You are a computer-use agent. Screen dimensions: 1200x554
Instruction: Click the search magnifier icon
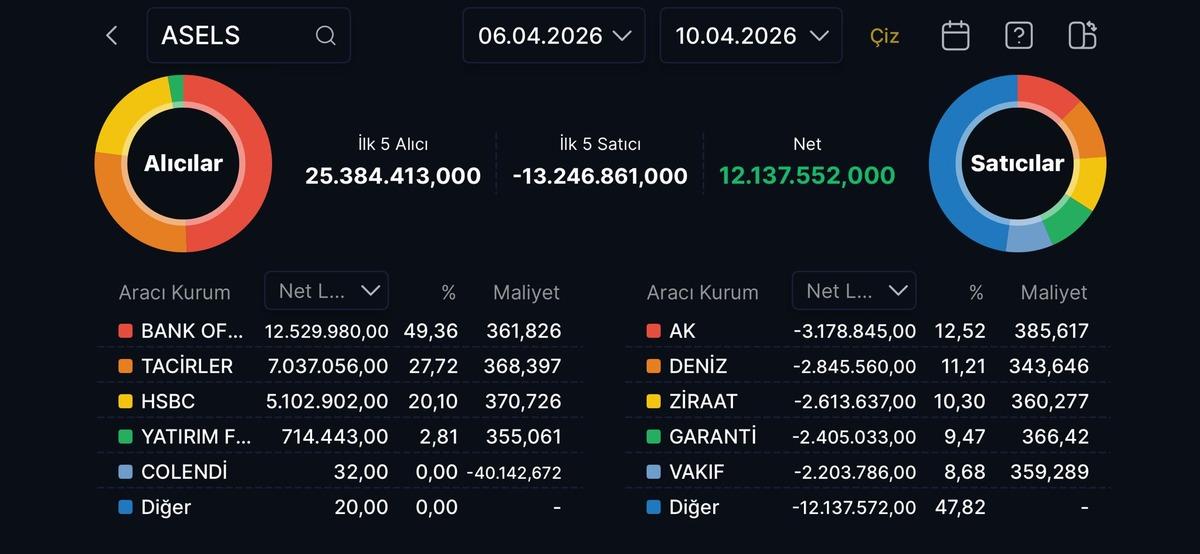tap(325, 36)
